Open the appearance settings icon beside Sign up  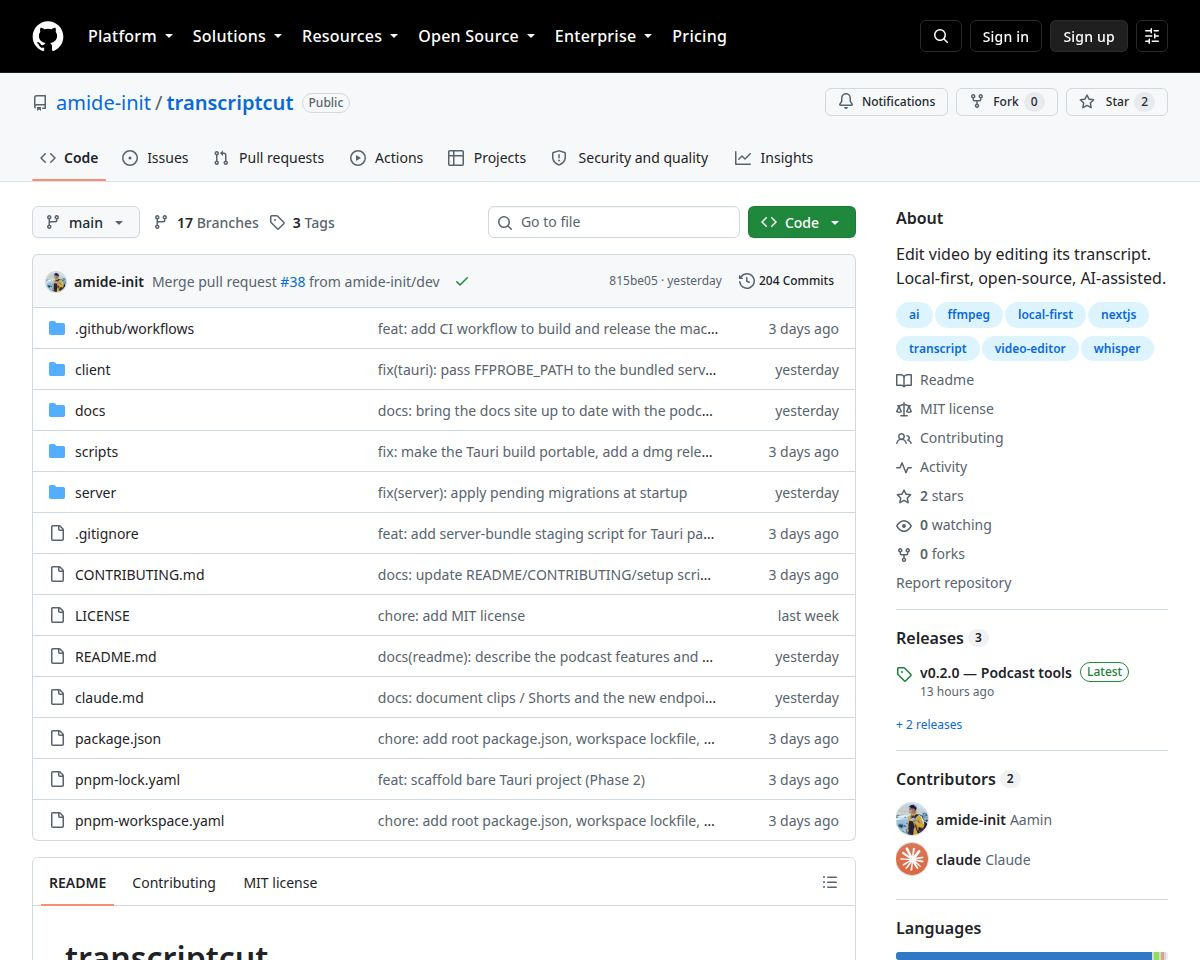pos(1152,36)
